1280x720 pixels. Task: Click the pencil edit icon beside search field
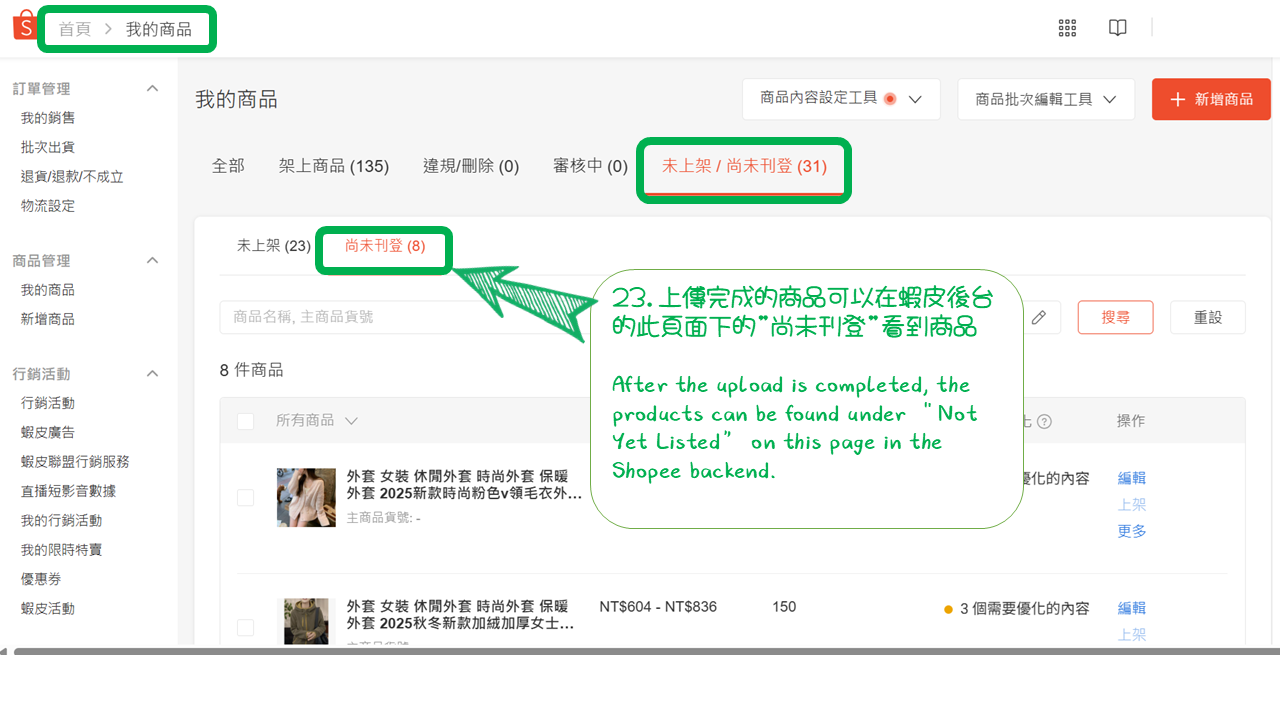click(x=1039, y=317)
